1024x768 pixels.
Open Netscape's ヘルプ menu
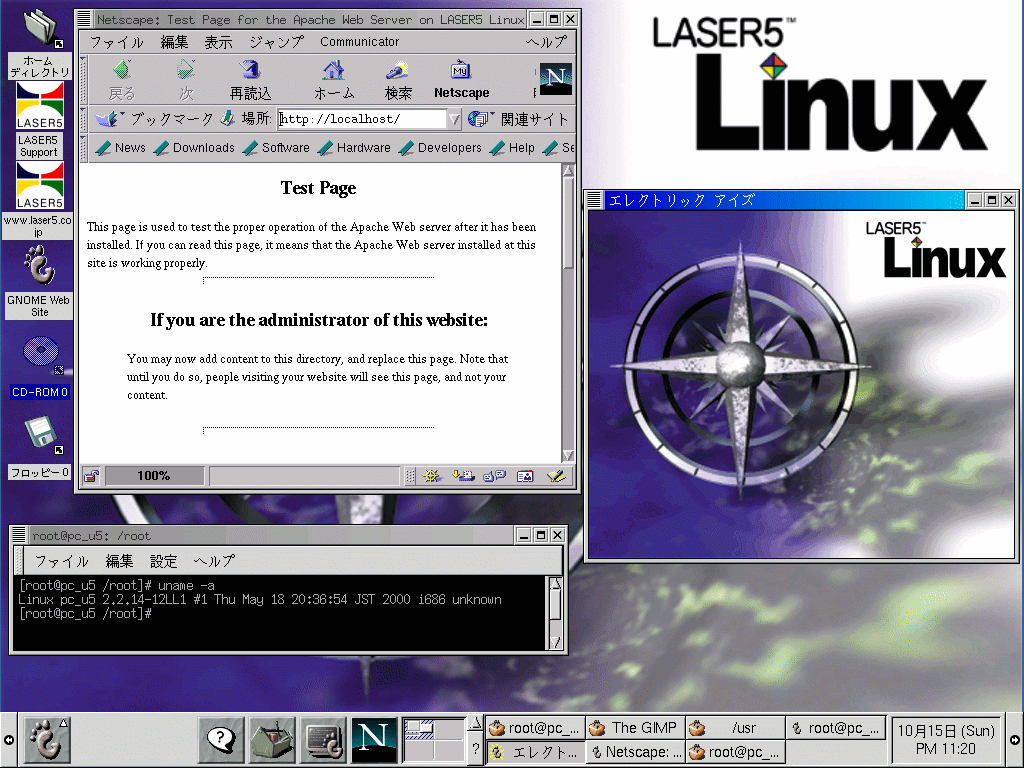coord(546,42)
